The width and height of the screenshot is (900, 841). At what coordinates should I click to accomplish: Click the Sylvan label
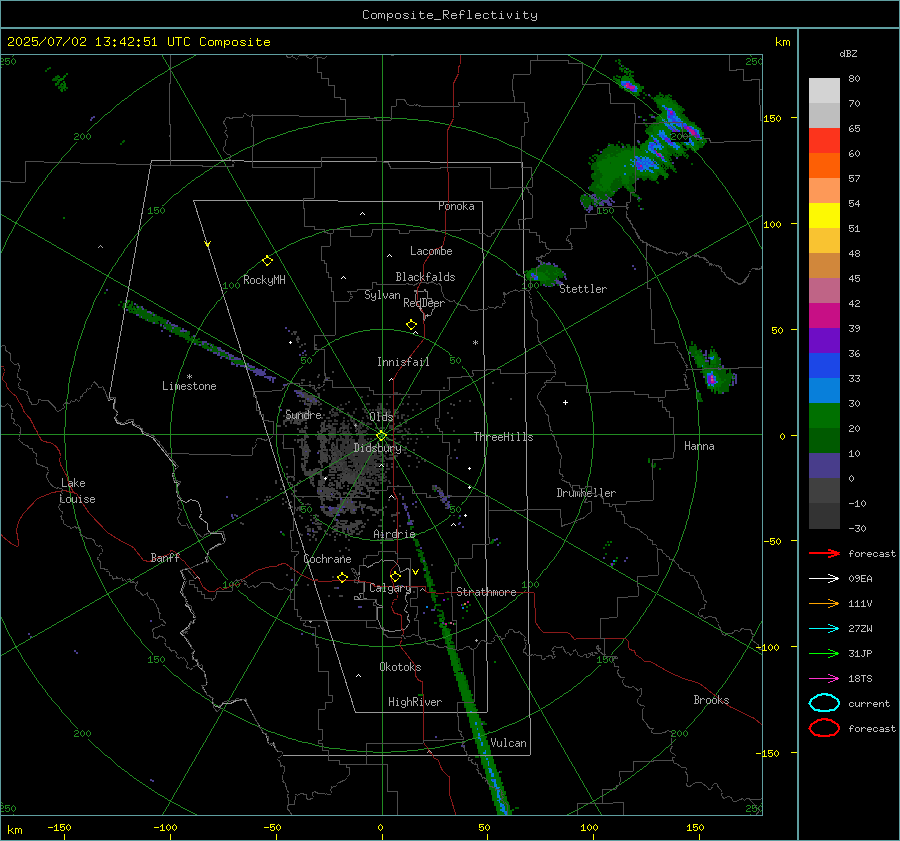point(382,295)
